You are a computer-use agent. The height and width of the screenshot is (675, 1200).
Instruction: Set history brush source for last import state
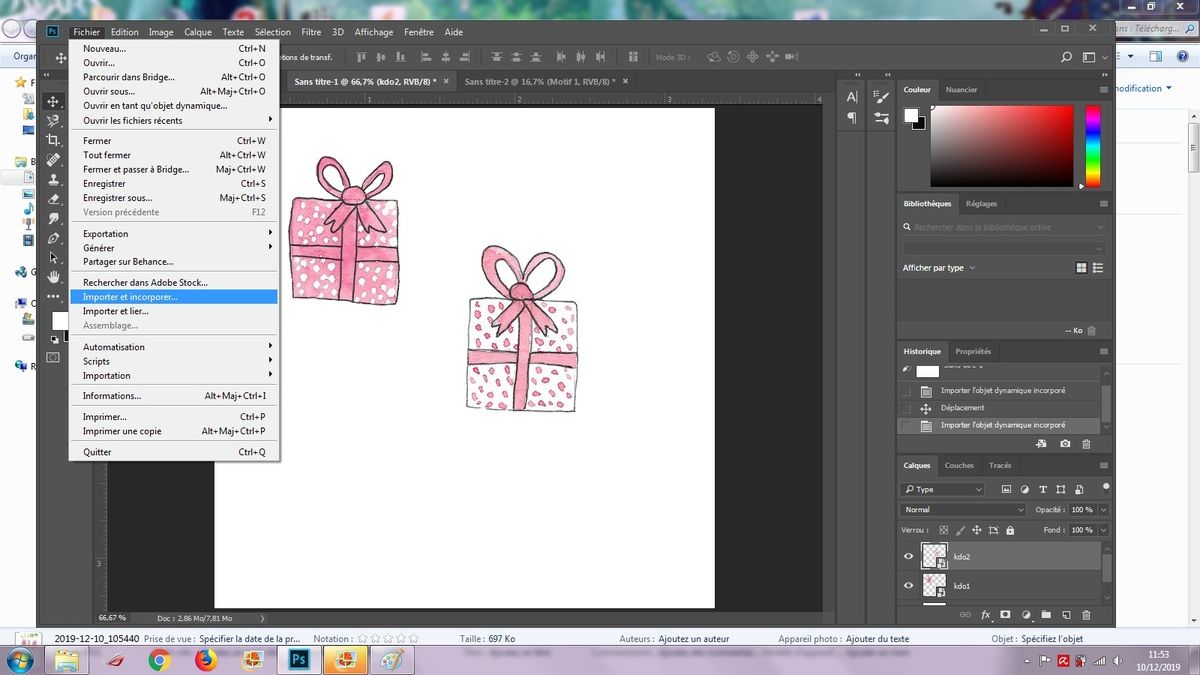coord(906,425)
